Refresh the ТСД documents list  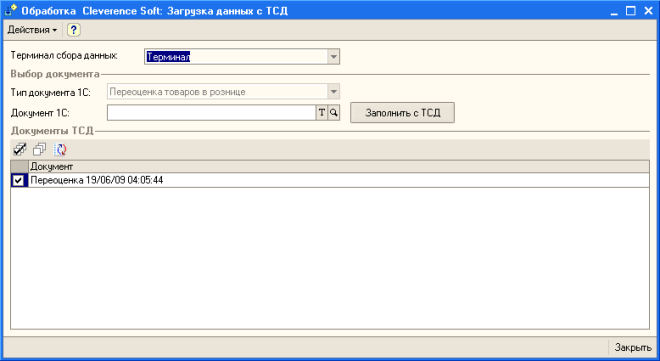pyautogui.click(x=60, y=149)
